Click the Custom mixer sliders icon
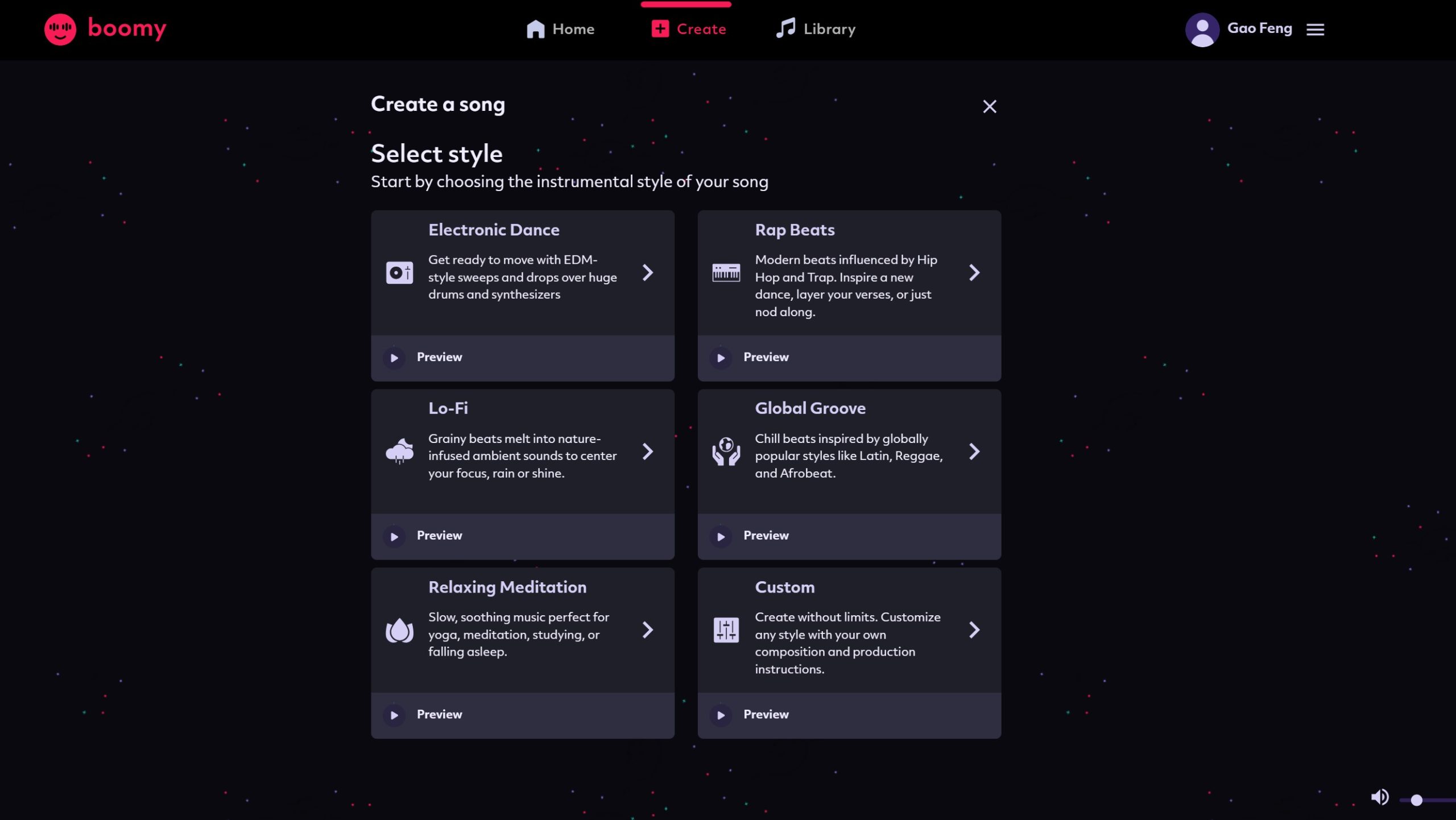 [726, 630]
